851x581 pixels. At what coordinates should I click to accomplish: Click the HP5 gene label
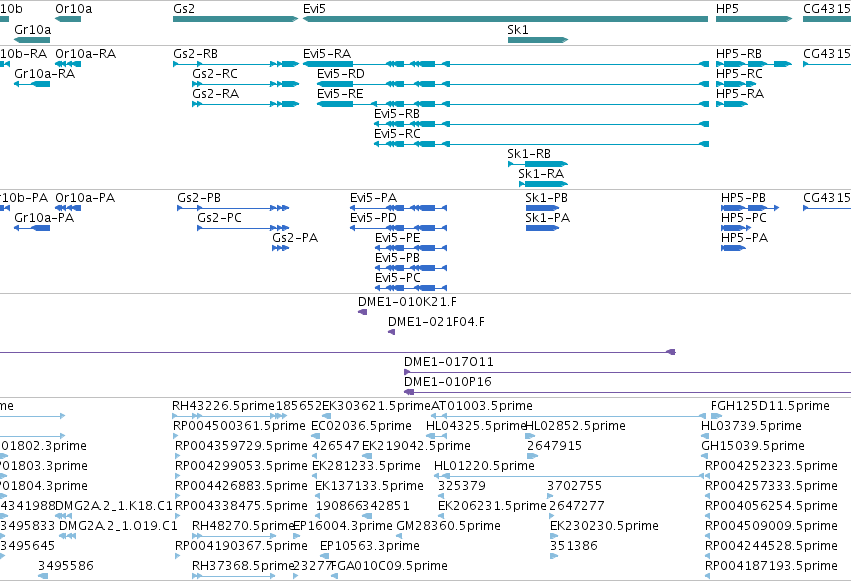pyautogui.click(x=727, y=9)
